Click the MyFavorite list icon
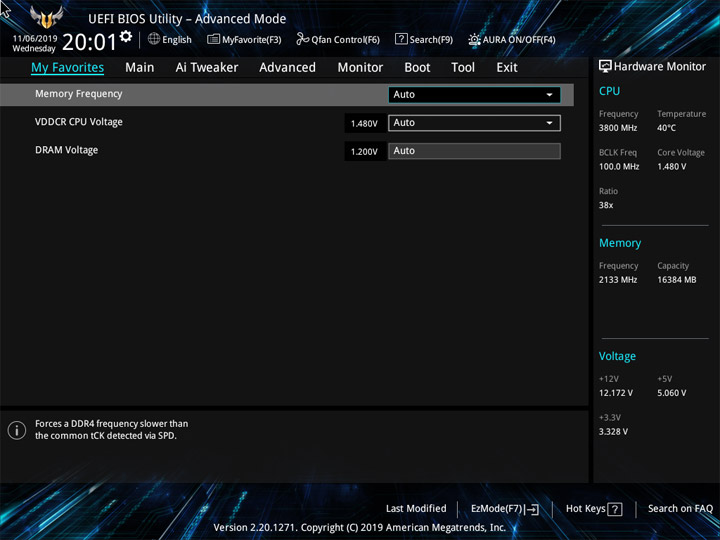720x540 pixels. [x=213, y=39]
